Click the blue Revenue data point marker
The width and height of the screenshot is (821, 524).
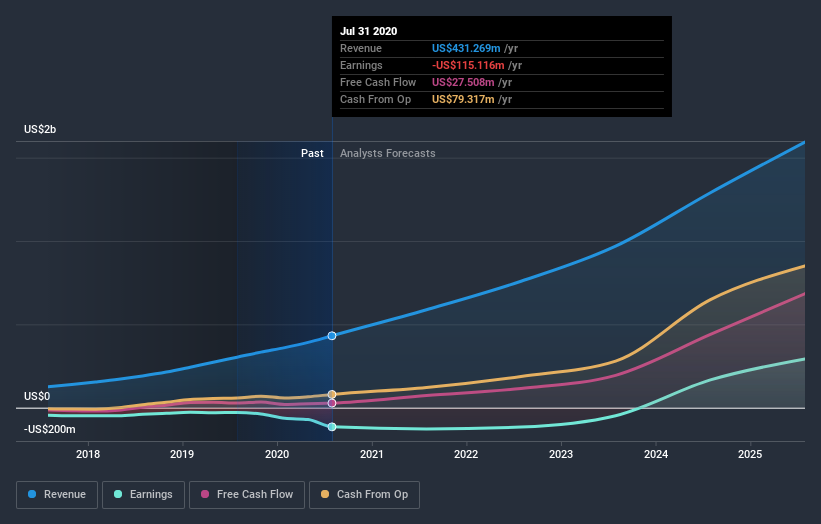(x=332, y=336)
